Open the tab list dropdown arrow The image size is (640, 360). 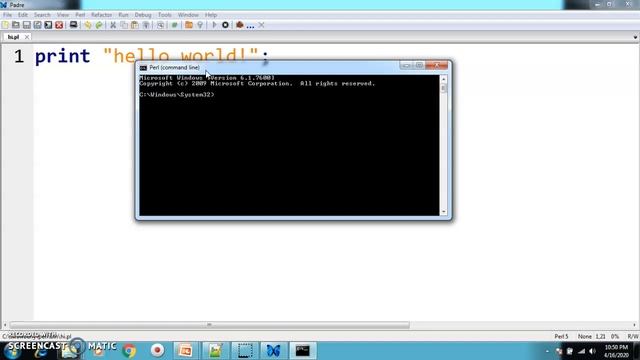(x=635, y=37)
